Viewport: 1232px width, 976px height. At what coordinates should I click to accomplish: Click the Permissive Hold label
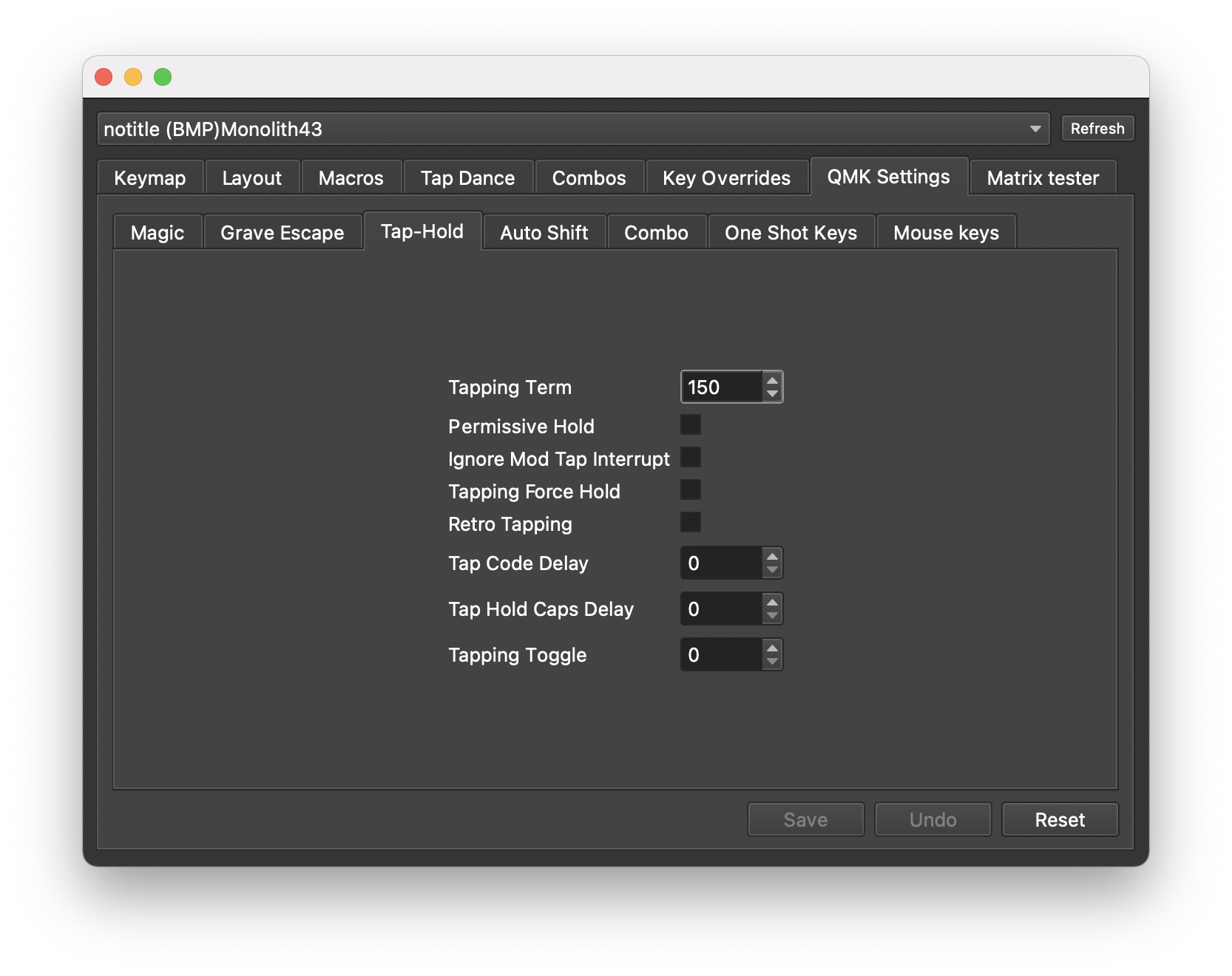pos(521,427)
